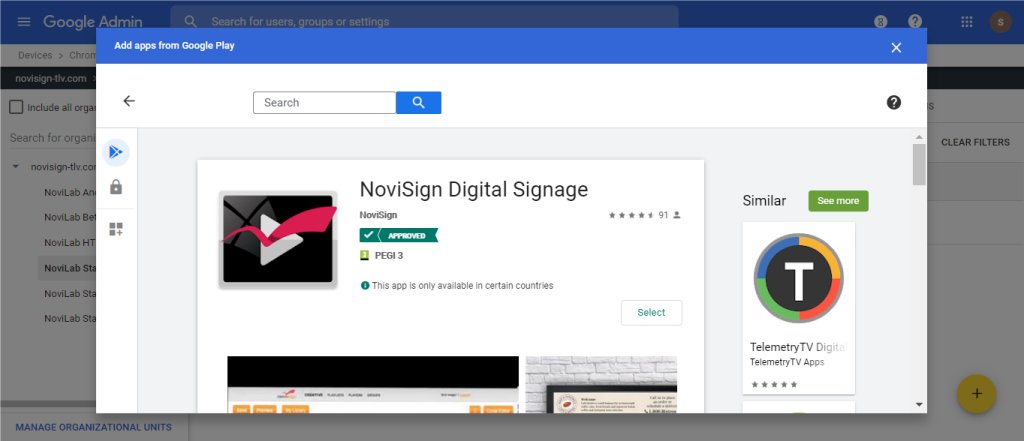Open the second app screenshot preview
This screenshot has width=1024, height=441.
[601, 384]
